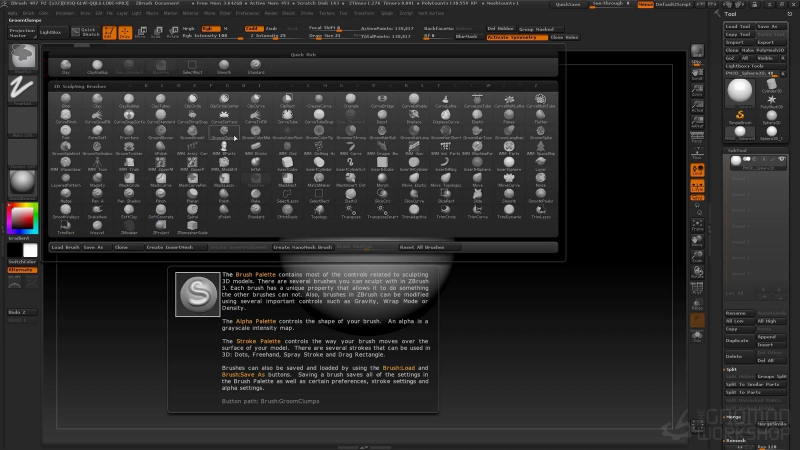Toggle Activate Symmetry
This screenshot has width=800, height=450.
517,37
